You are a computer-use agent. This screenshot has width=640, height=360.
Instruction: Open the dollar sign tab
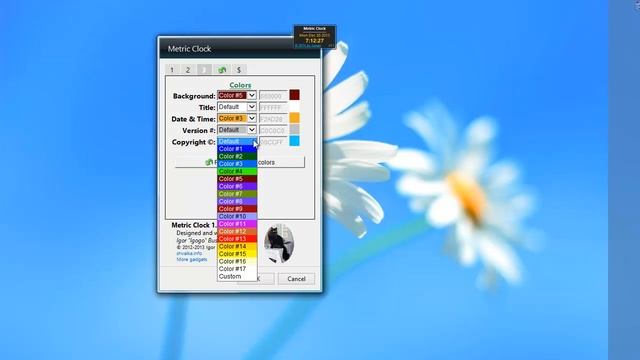point(239,70)
